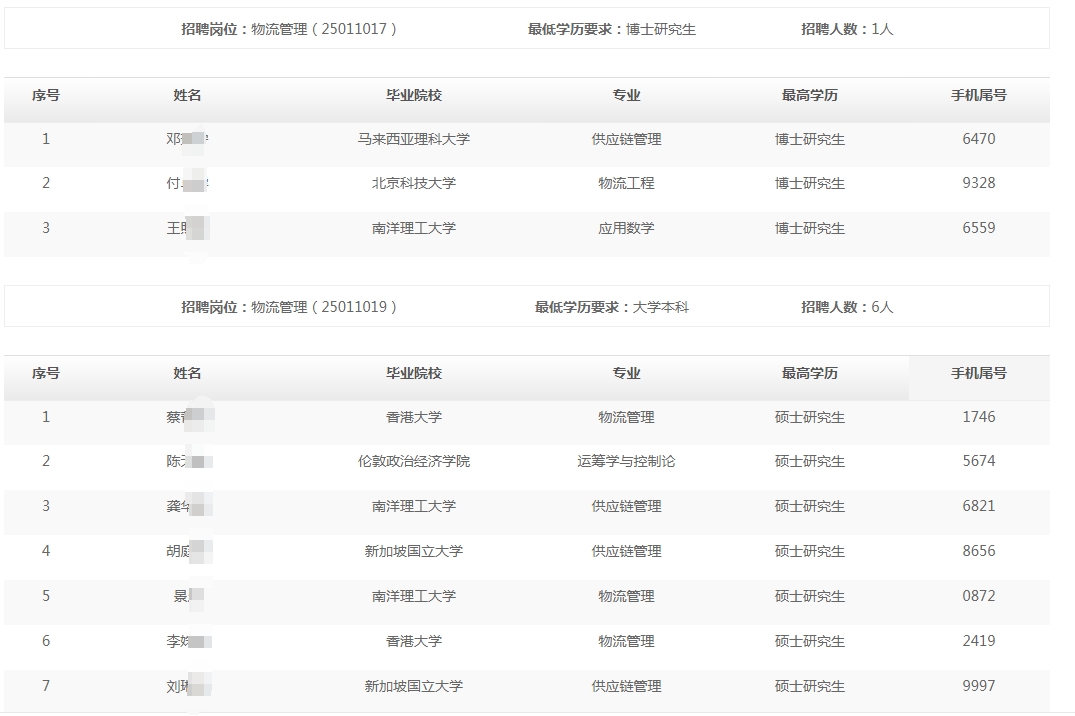The image size is (1075, 716).
Task: Click the 大学本科 minimum education text
Action: pyautogui.click(x=660, y=307)
